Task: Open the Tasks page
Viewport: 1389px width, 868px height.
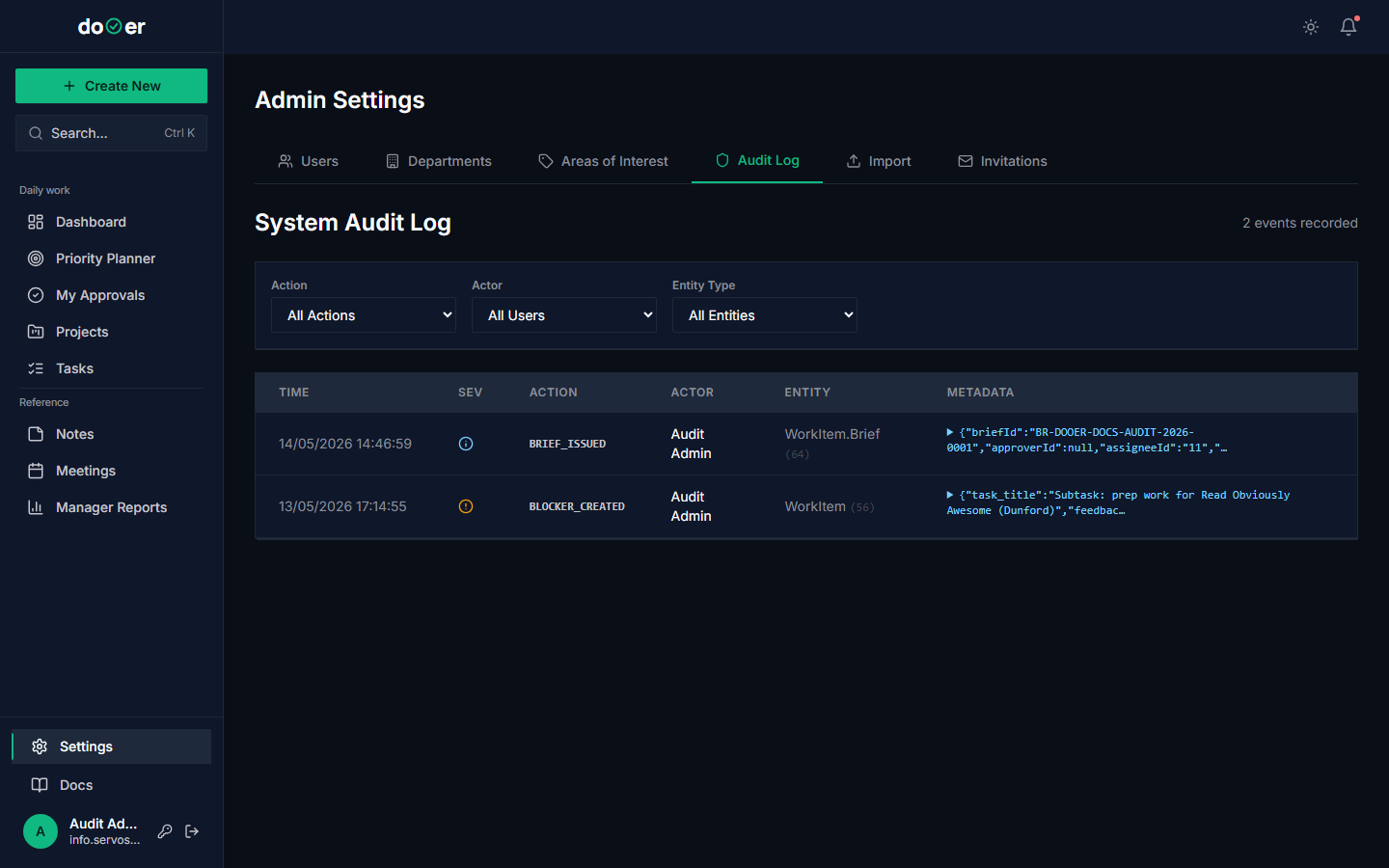Action: (112, 368)
